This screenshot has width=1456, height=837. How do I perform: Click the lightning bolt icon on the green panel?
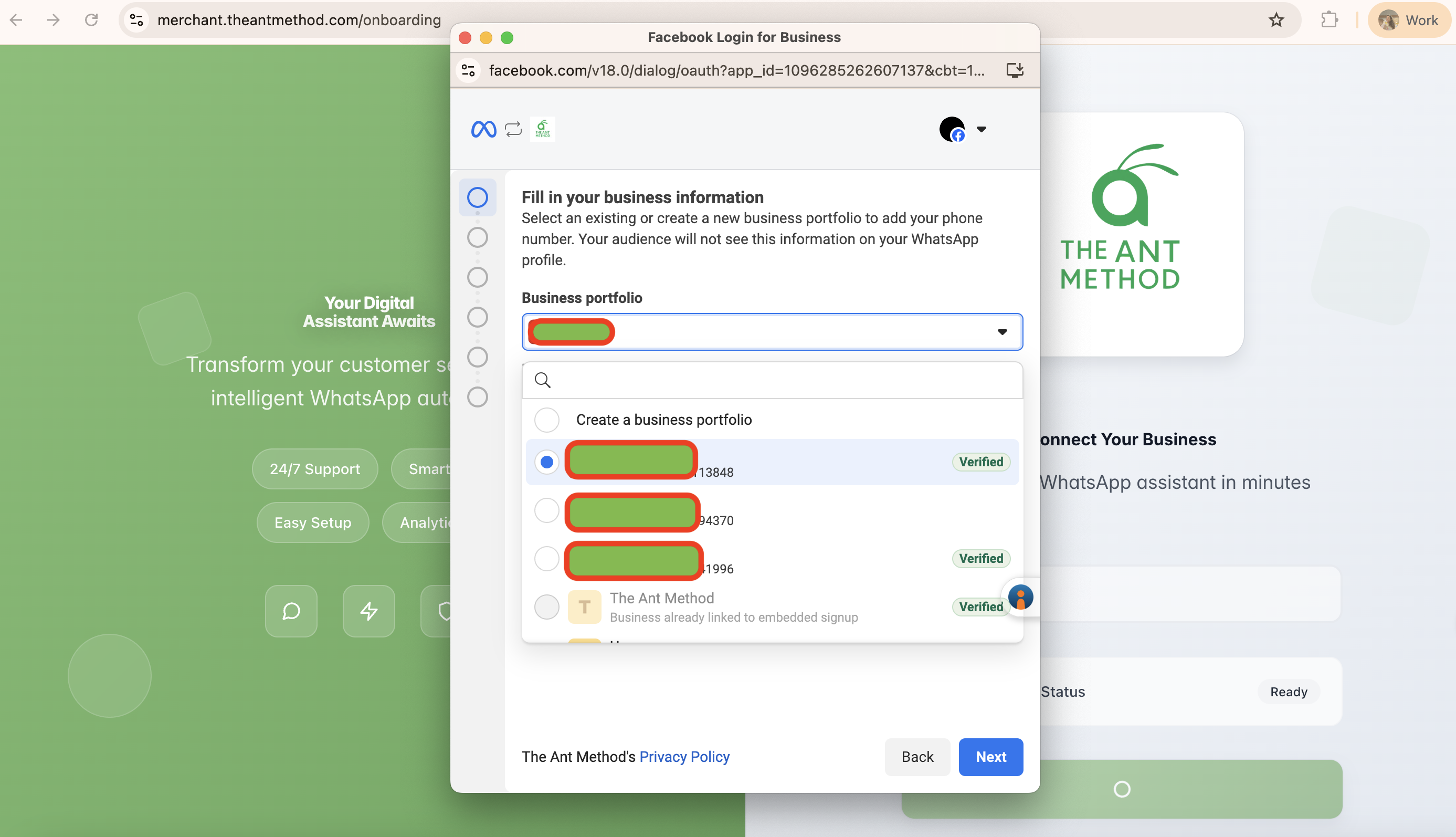coord(368,611)
